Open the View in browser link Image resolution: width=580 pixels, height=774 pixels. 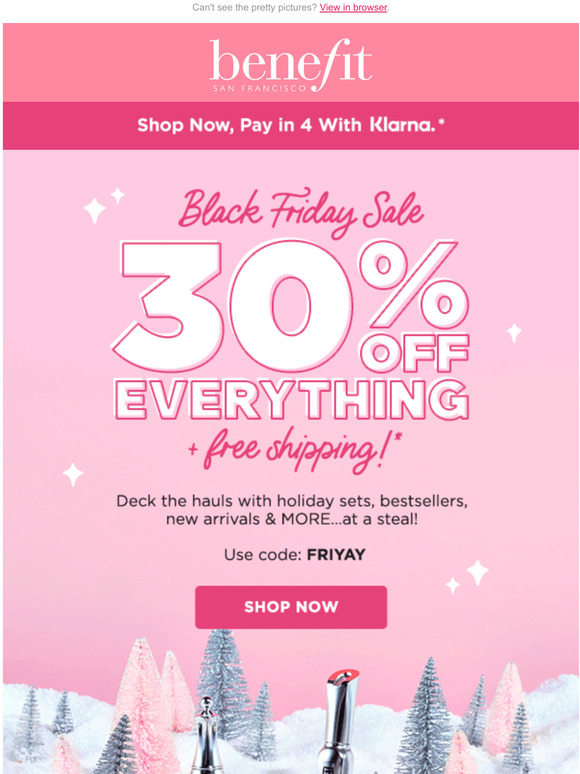click(x=353, y=7)
